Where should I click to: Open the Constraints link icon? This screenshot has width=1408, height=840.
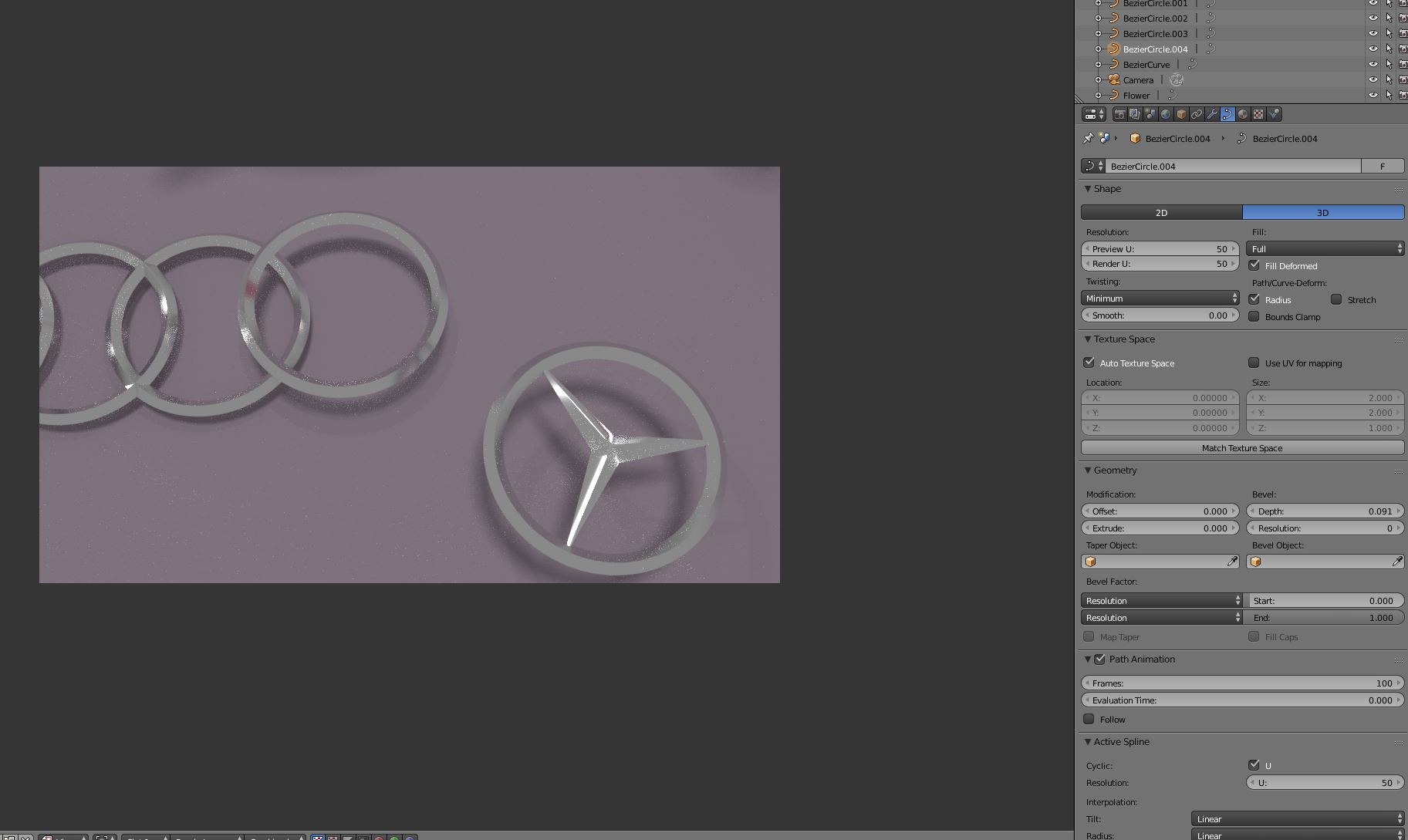point(1197,114)
